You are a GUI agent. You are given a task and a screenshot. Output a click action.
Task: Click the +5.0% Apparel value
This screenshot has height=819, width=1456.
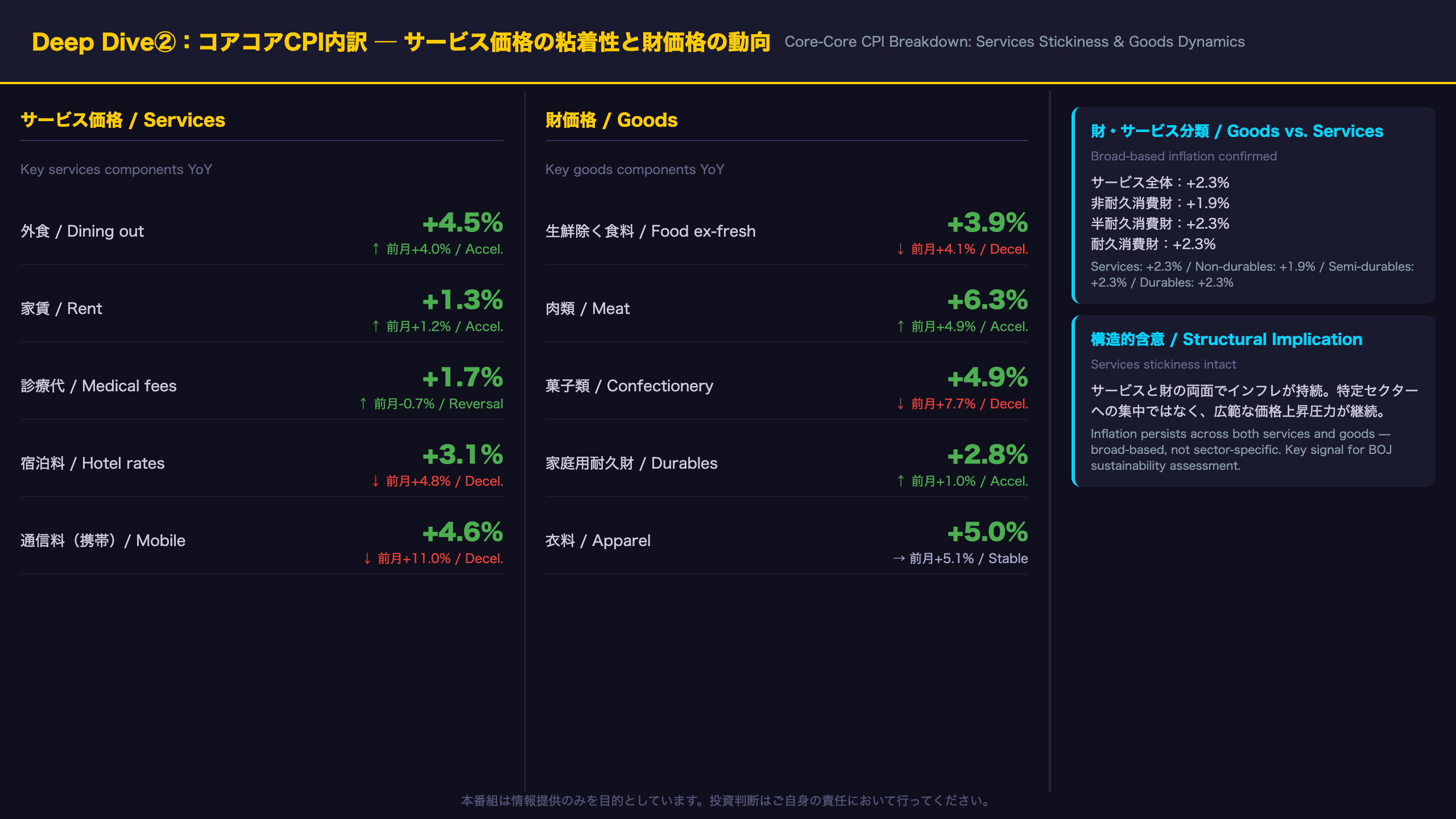(987, 532)
